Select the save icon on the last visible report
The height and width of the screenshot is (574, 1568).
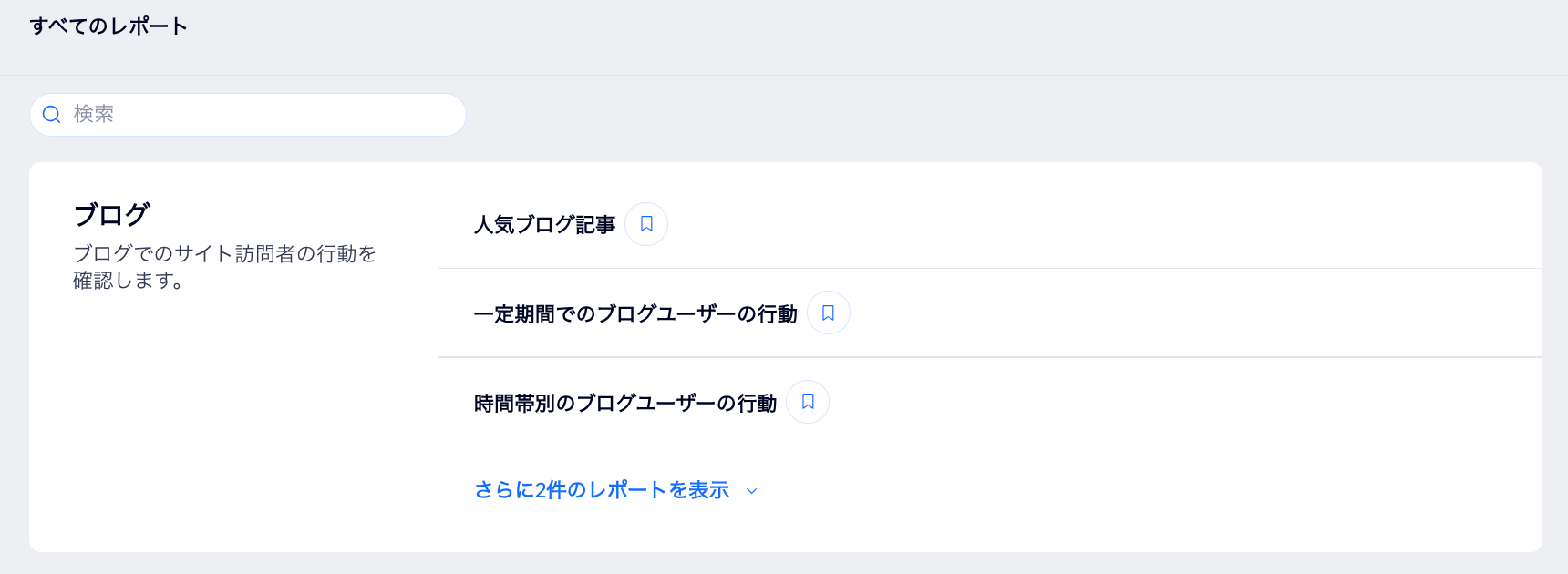click(x=807, y=401)
